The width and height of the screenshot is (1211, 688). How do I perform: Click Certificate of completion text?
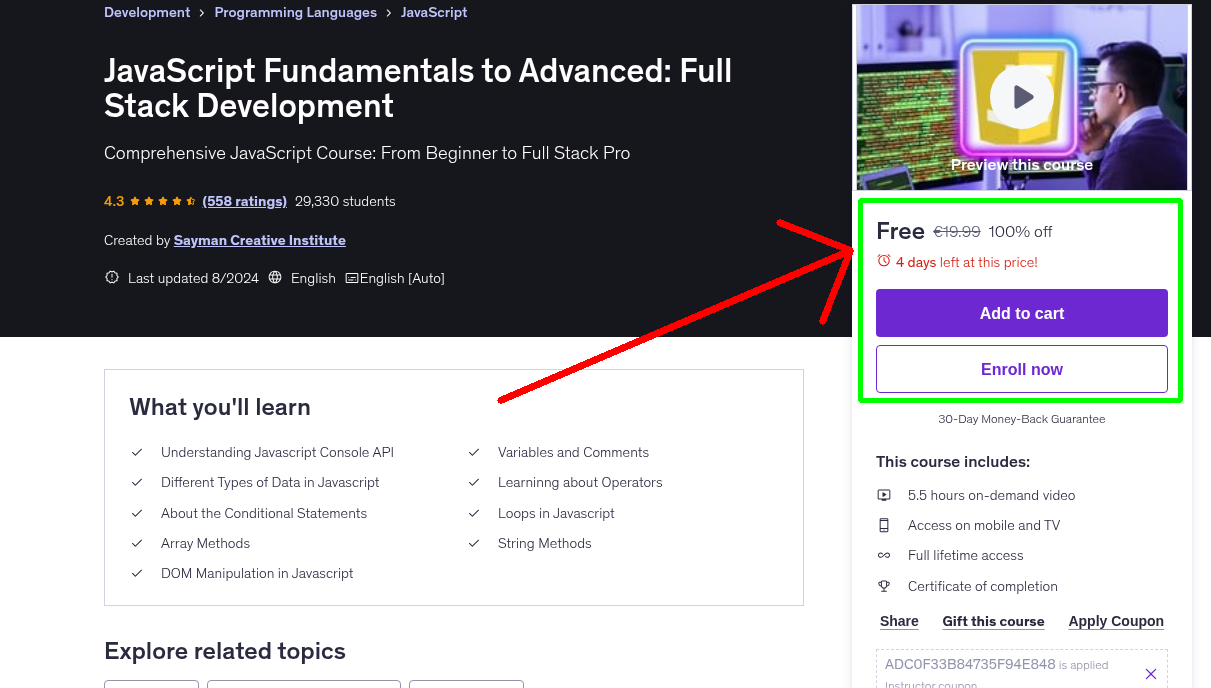[983, 586]
